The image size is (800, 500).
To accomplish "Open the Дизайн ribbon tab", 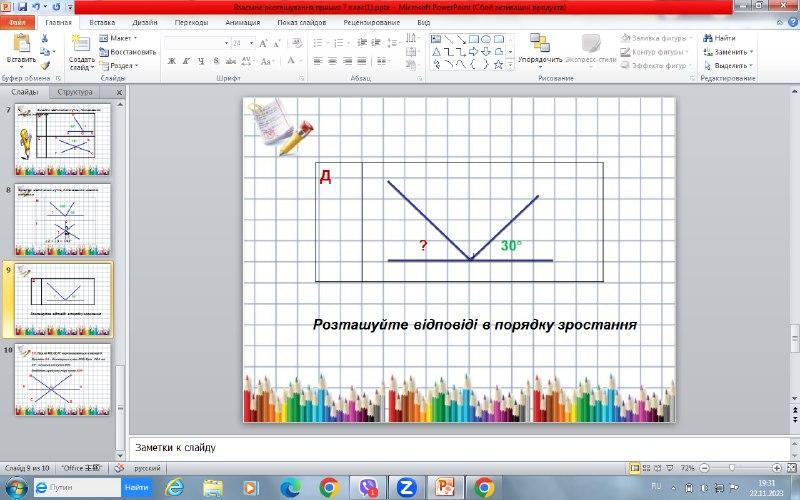I will [x=145, y=22].
